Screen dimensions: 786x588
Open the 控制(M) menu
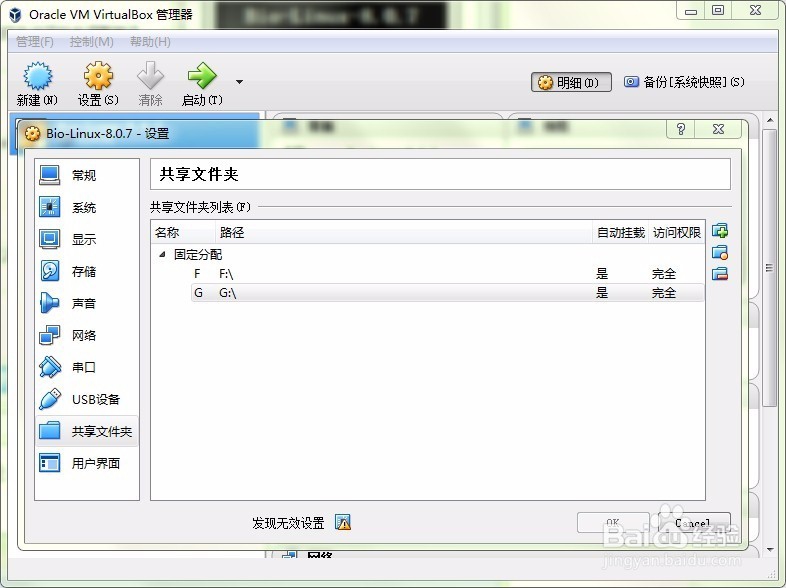pos(91,42)
